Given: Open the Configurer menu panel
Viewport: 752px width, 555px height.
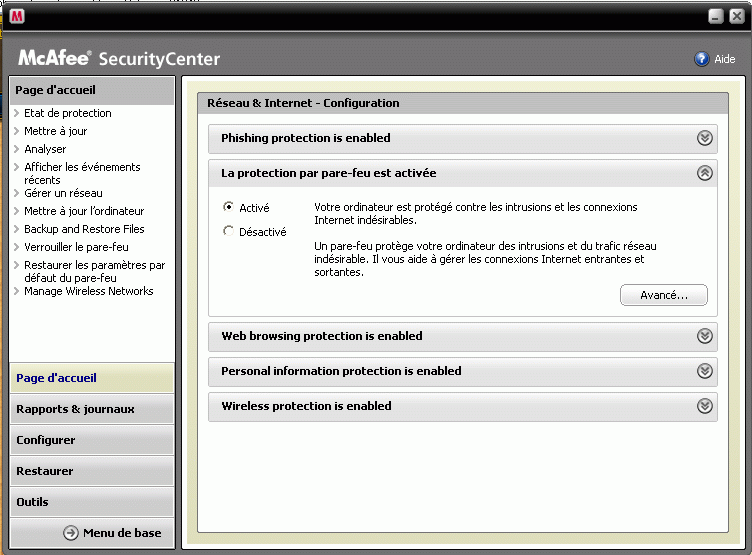Looking at the screenshot, I should click(46, 440).
